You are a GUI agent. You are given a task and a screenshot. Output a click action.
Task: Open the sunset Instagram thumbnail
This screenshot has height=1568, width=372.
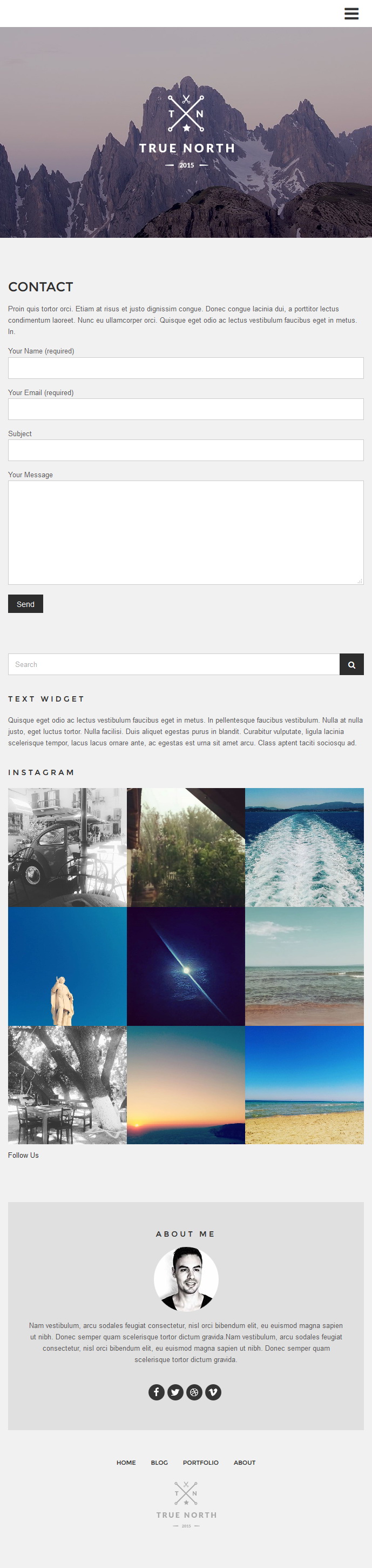186,1085
